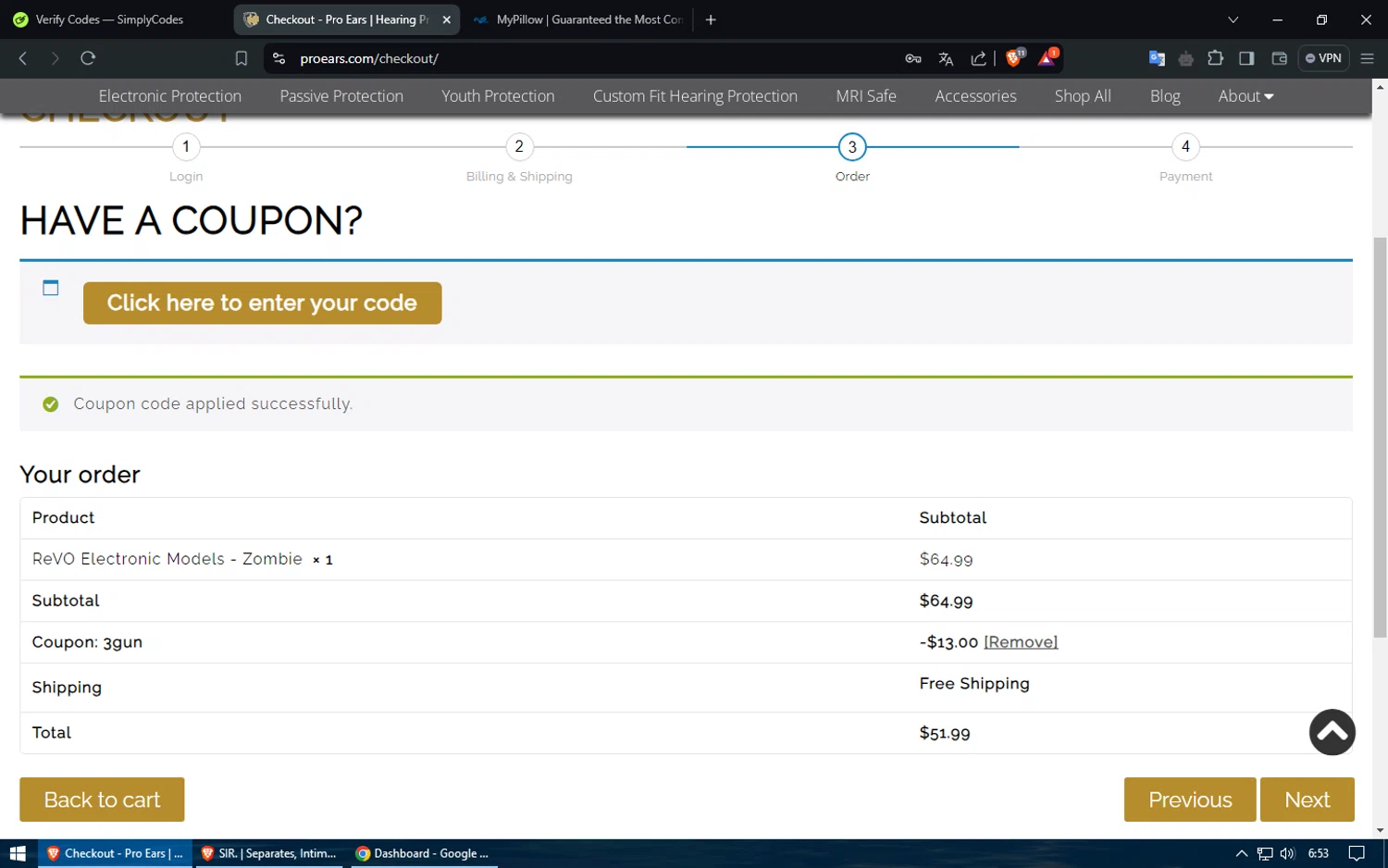Go to the MRI Safe page

pos(866,96)
